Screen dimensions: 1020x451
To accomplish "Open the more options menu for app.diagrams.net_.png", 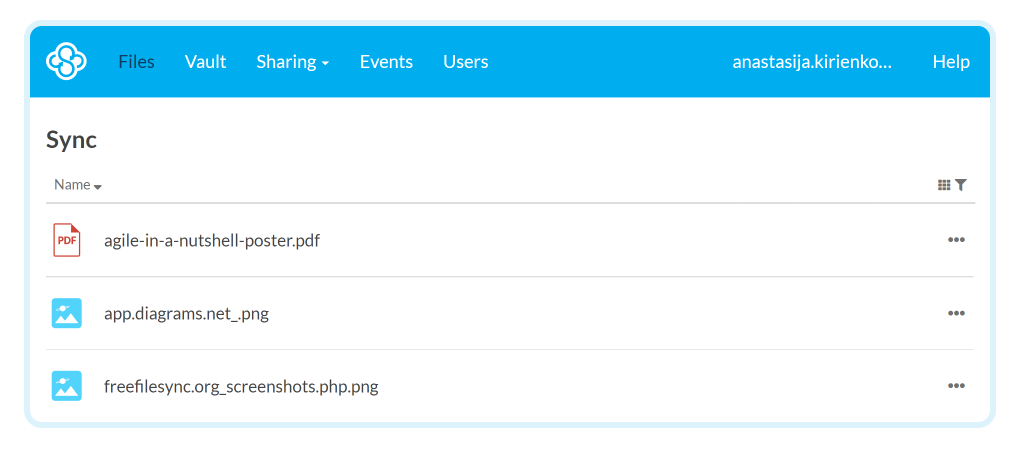I will (956, 313).
